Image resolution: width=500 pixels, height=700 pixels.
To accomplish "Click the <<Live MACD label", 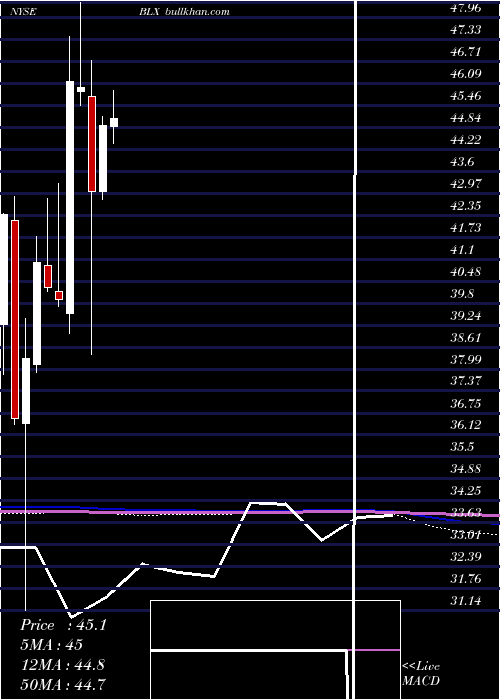I will [x=421, y=673].
